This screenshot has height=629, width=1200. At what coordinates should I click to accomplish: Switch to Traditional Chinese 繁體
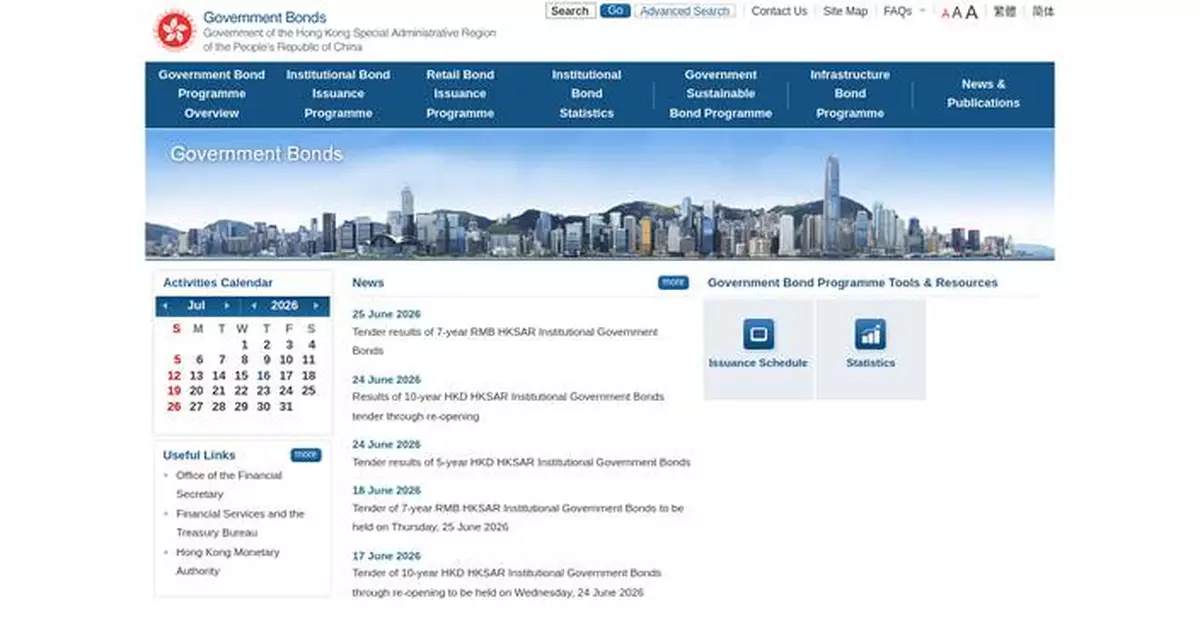point(1005,12)
